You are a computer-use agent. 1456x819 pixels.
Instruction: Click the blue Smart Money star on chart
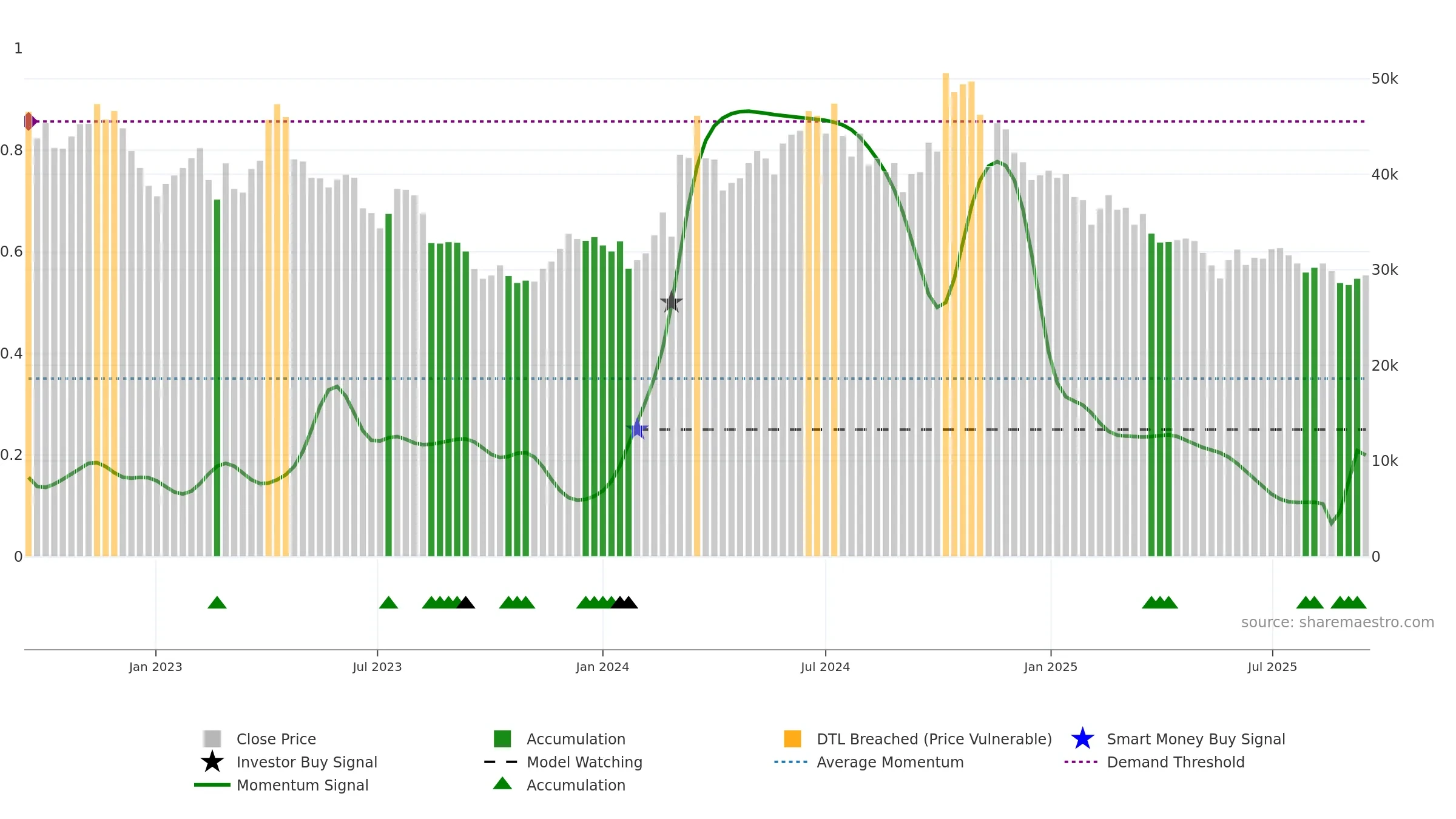point(638,429)
